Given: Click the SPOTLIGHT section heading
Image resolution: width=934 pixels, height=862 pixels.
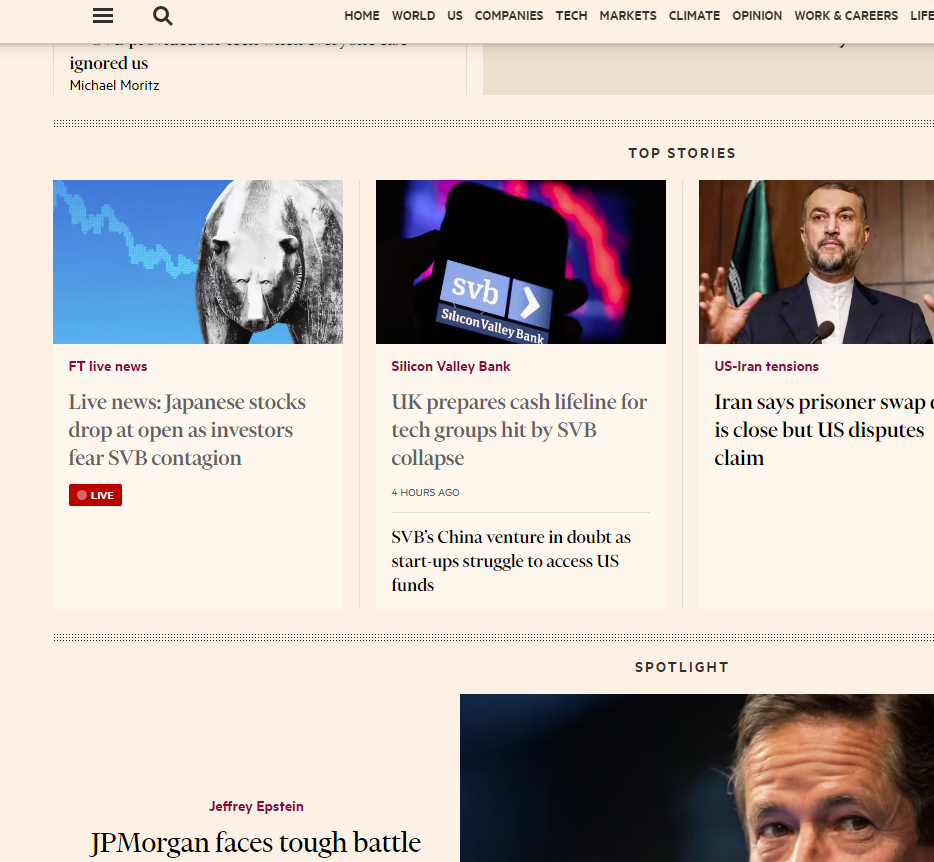Looking at the screenshot, I should [682, 667].
